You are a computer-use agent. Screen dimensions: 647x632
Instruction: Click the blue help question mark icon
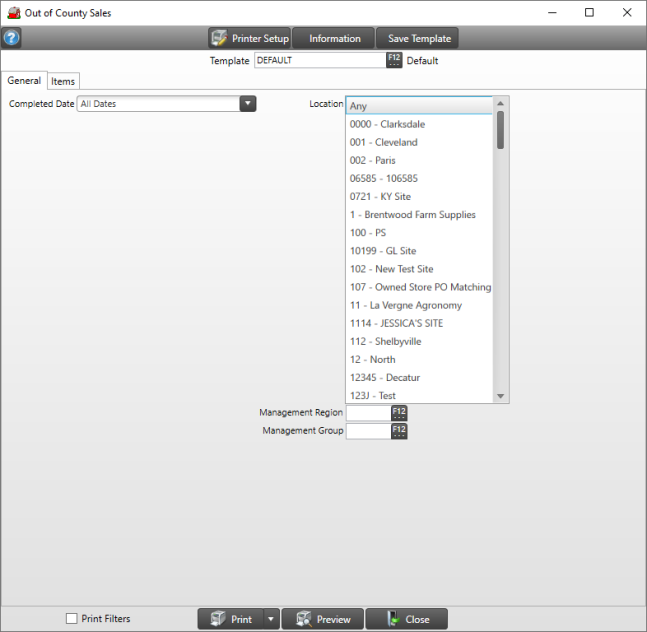[x=12, y=39]
